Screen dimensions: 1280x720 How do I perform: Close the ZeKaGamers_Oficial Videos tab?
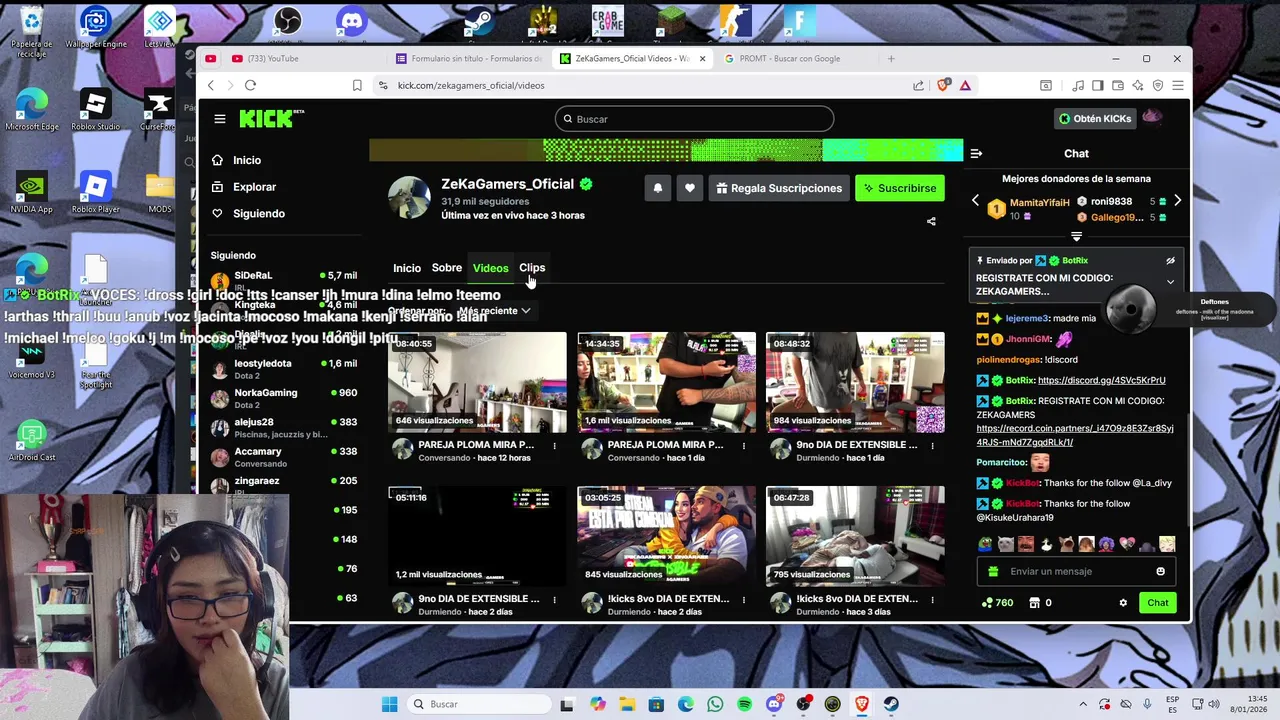point(702,58)
